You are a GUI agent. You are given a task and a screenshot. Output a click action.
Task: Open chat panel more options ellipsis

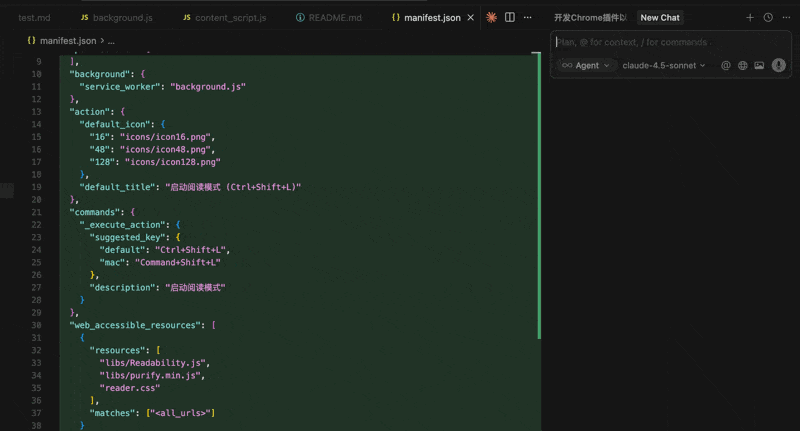[786, 18]
